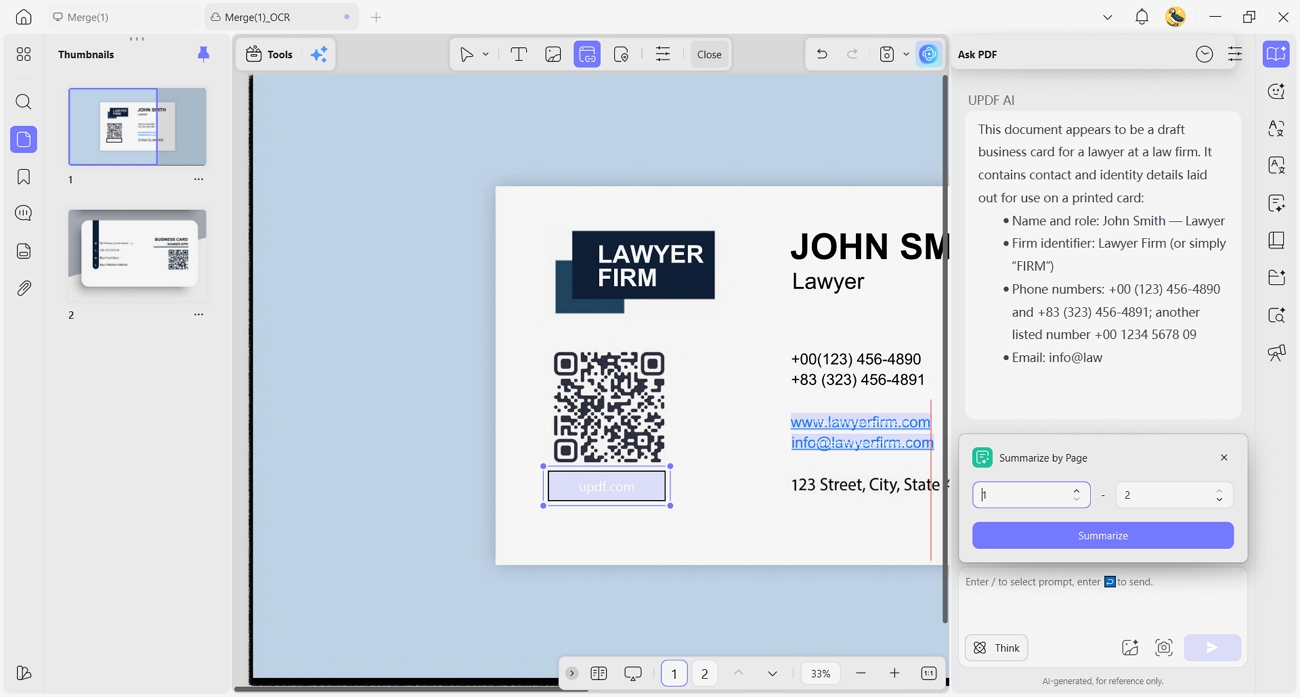Choose the Text edit tool

tap(518, 55)
